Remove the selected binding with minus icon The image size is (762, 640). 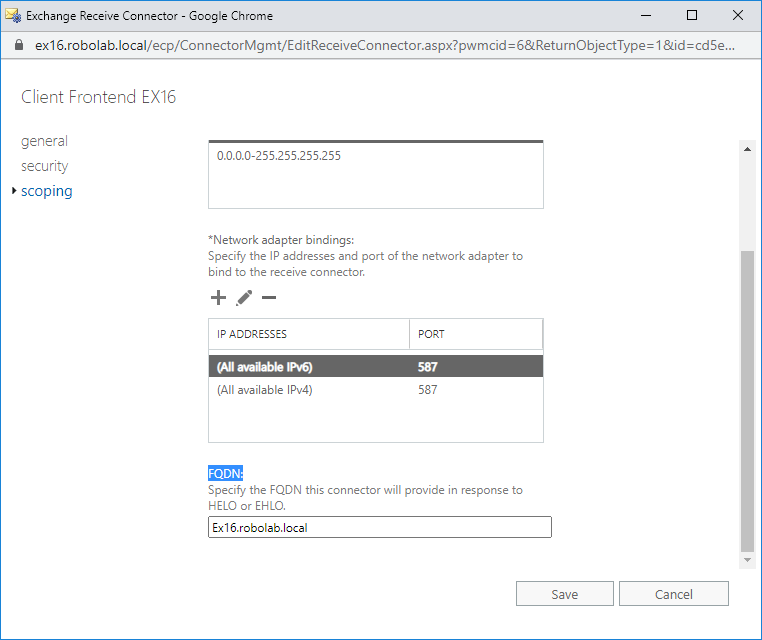pyautogui.click(x=269, y=297)
